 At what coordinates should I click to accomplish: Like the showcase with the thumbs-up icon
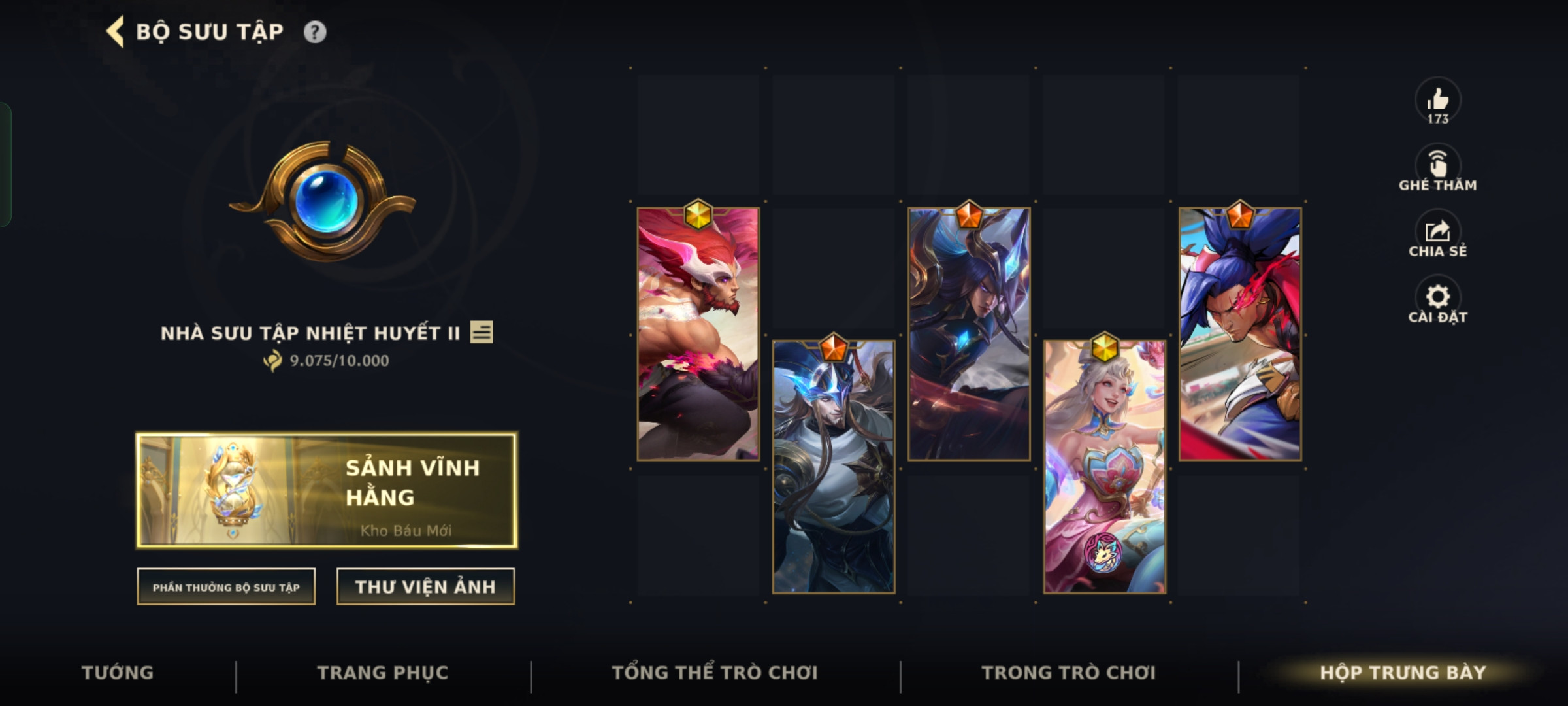pyautogui.click(x=1437, y=100)
